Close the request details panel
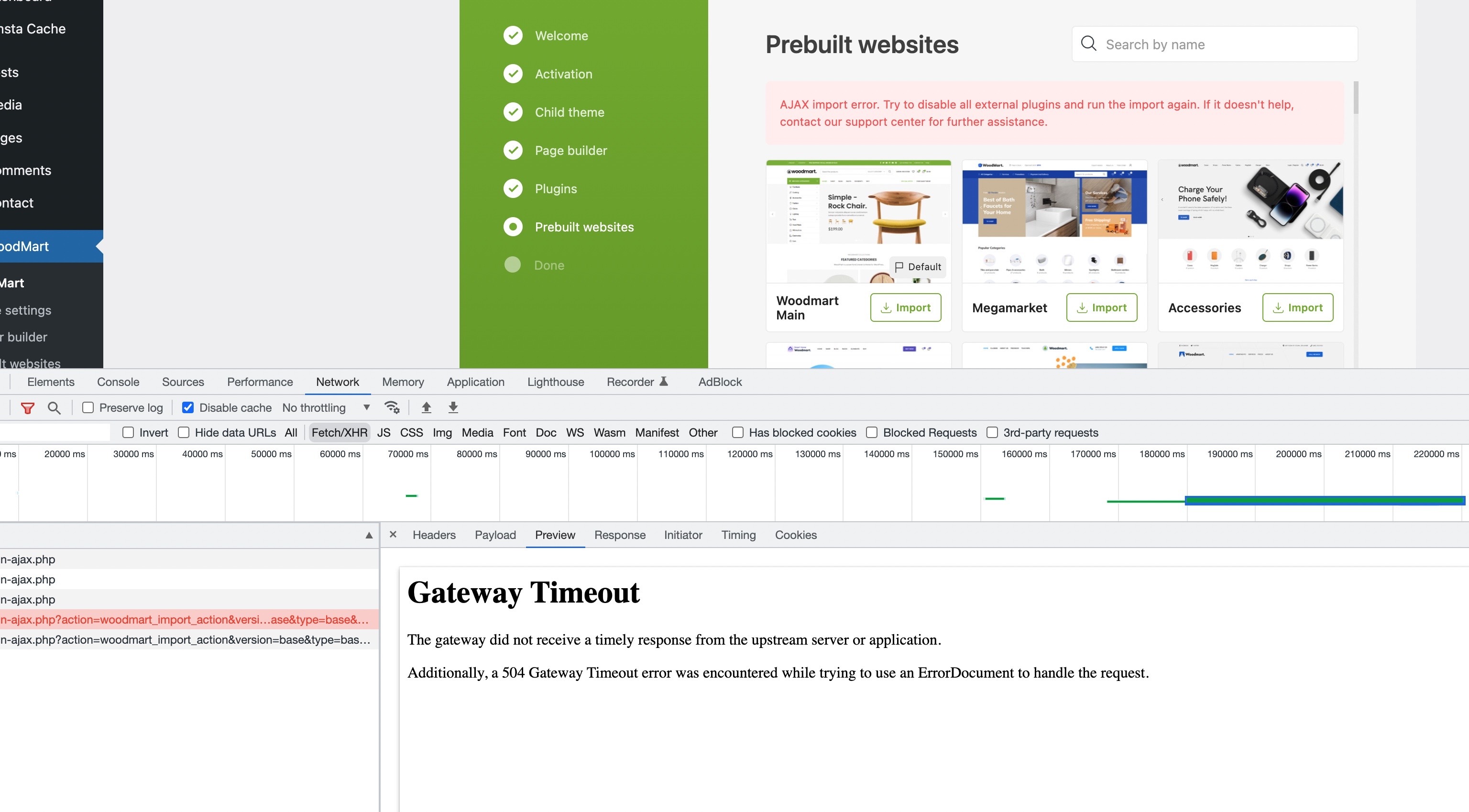1469x812 pixels. [x=393, y=534]
